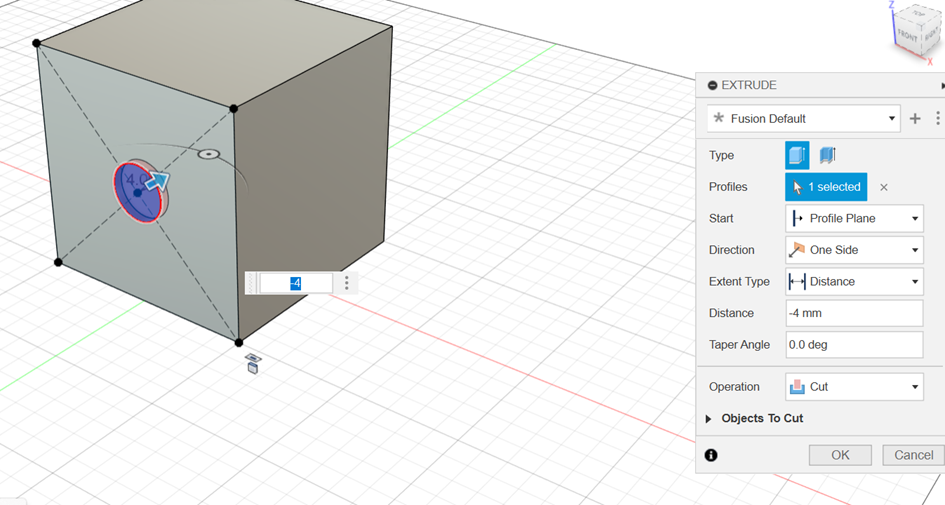This screenshot has height=505, width=945.
Task: Click the OK button
Action: pos(840,455)
